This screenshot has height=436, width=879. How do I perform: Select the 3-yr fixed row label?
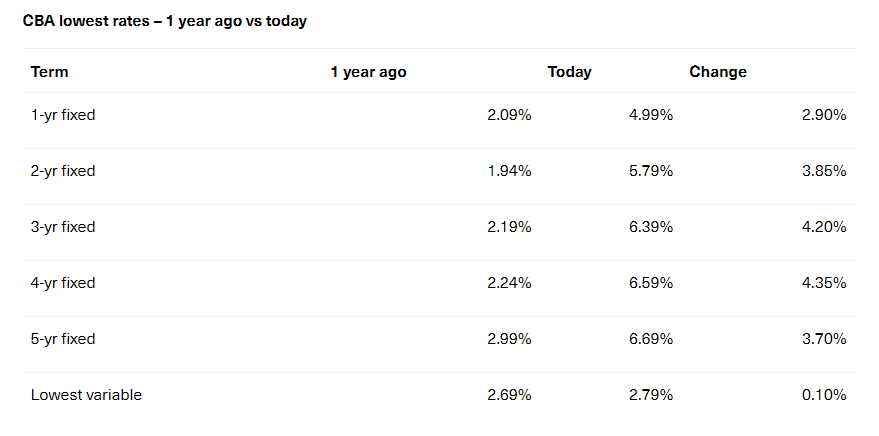(63, 227)
